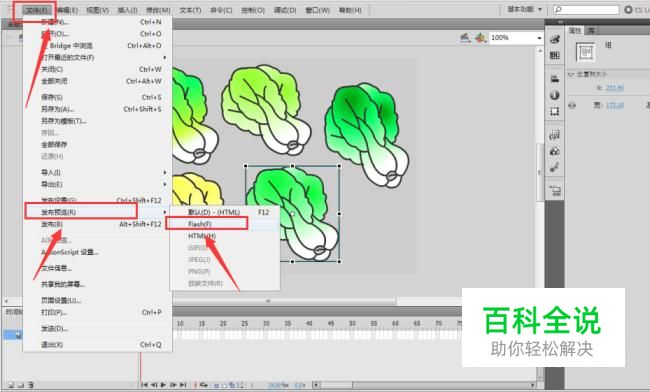Choose HTML(H) in publish preview submenu
Viewport: 650px width, 392px height.
pyautogui.click(x=225, y=236)
